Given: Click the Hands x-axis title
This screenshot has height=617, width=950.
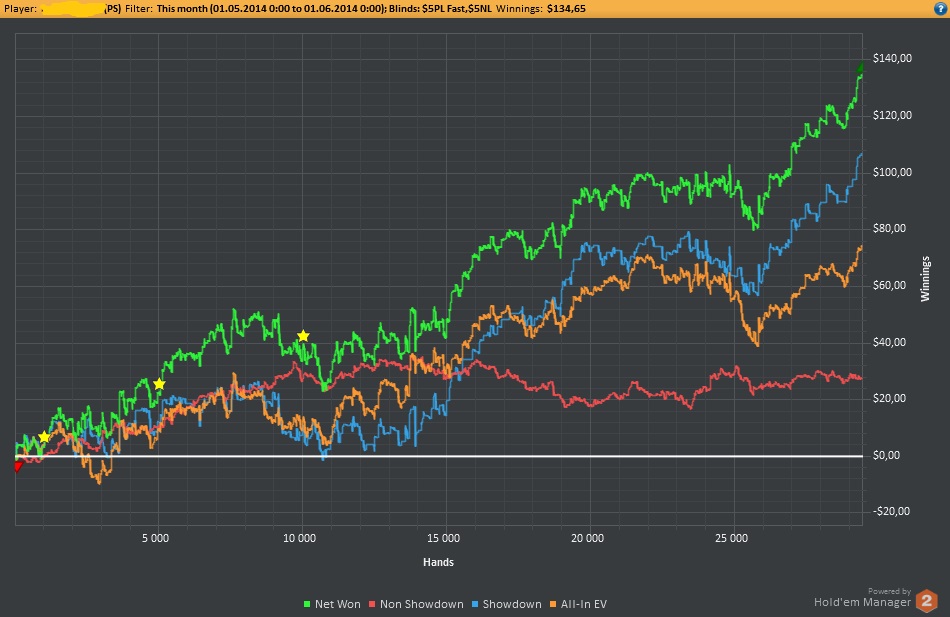Looking at the screenshot, I should coord(438,562).
